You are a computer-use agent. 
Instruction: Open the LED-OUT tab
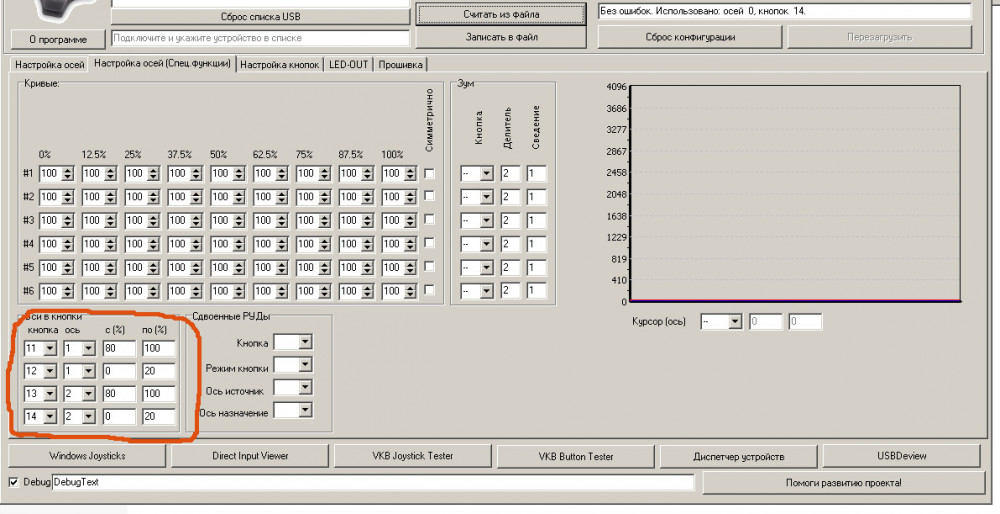349,64
